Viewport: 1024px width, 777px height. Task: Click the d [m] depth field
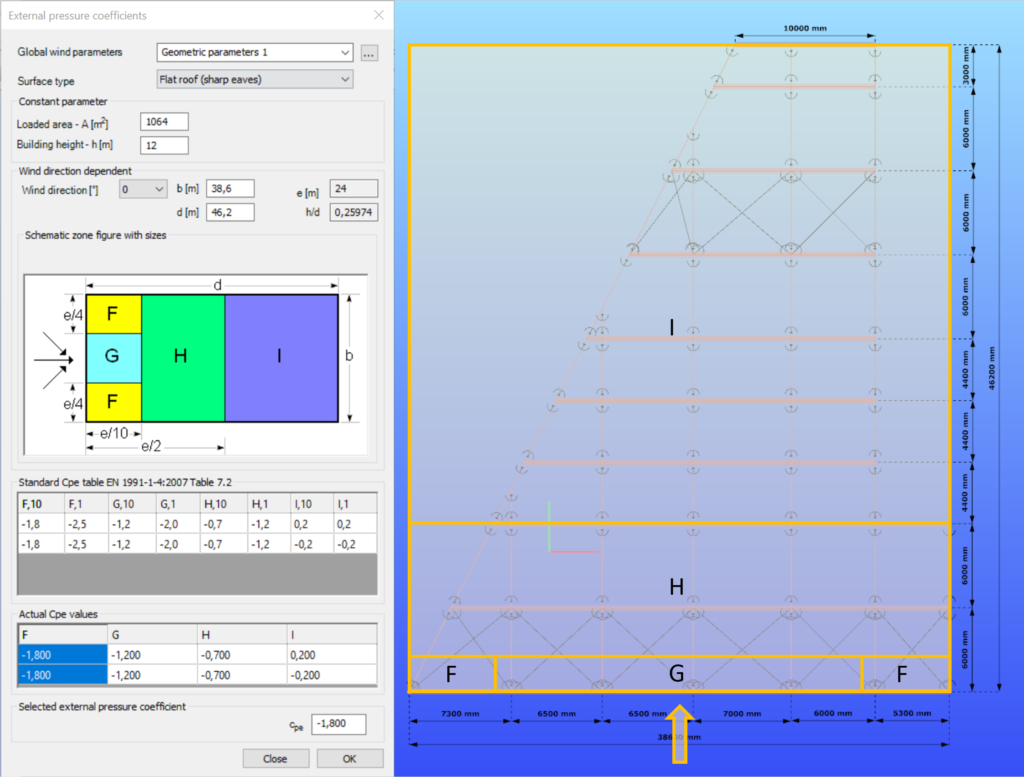point(230,212)
